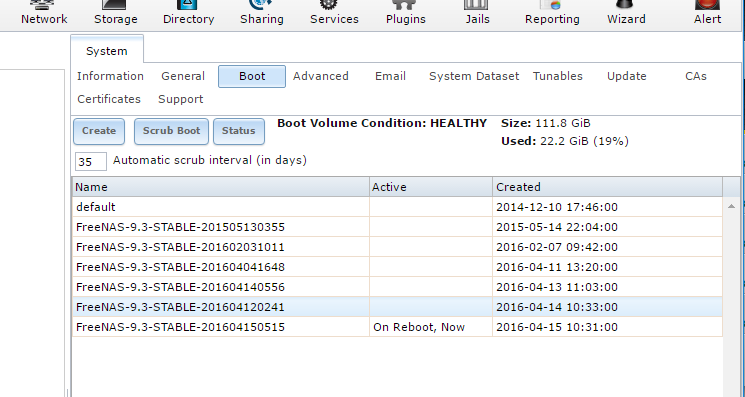This screenshot has height=397, width=745.
Task: Open the Tunables tab
Action: pos(557,76)
